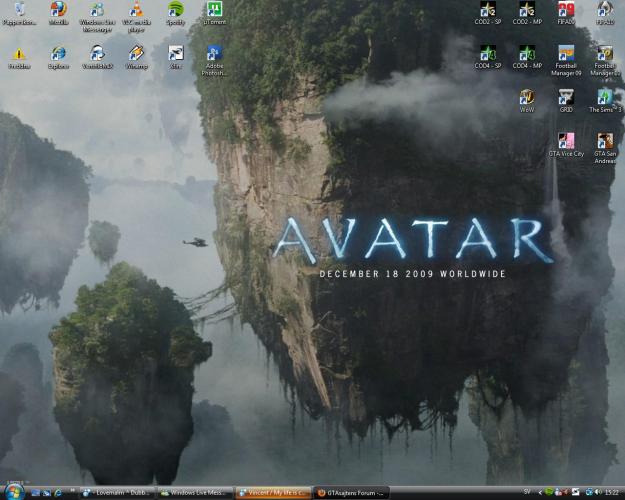Expand the Quick Launch overflow chevron

[73, 491]
